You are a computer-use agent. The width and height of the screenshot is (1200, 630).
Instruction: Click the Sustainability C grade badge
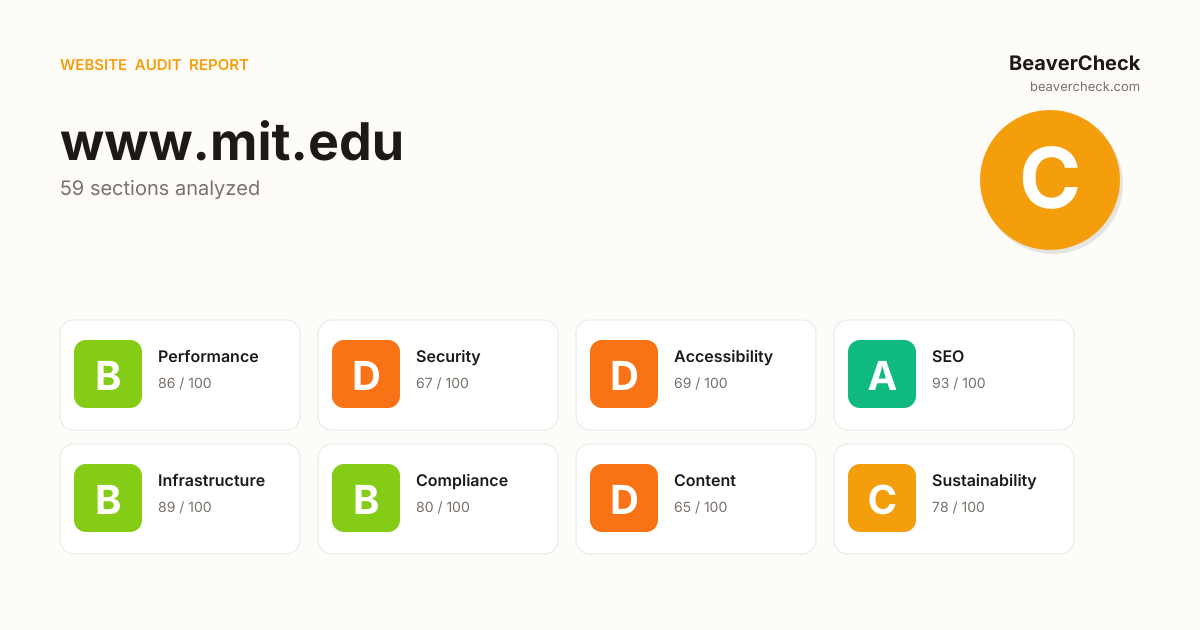(882, 498)
